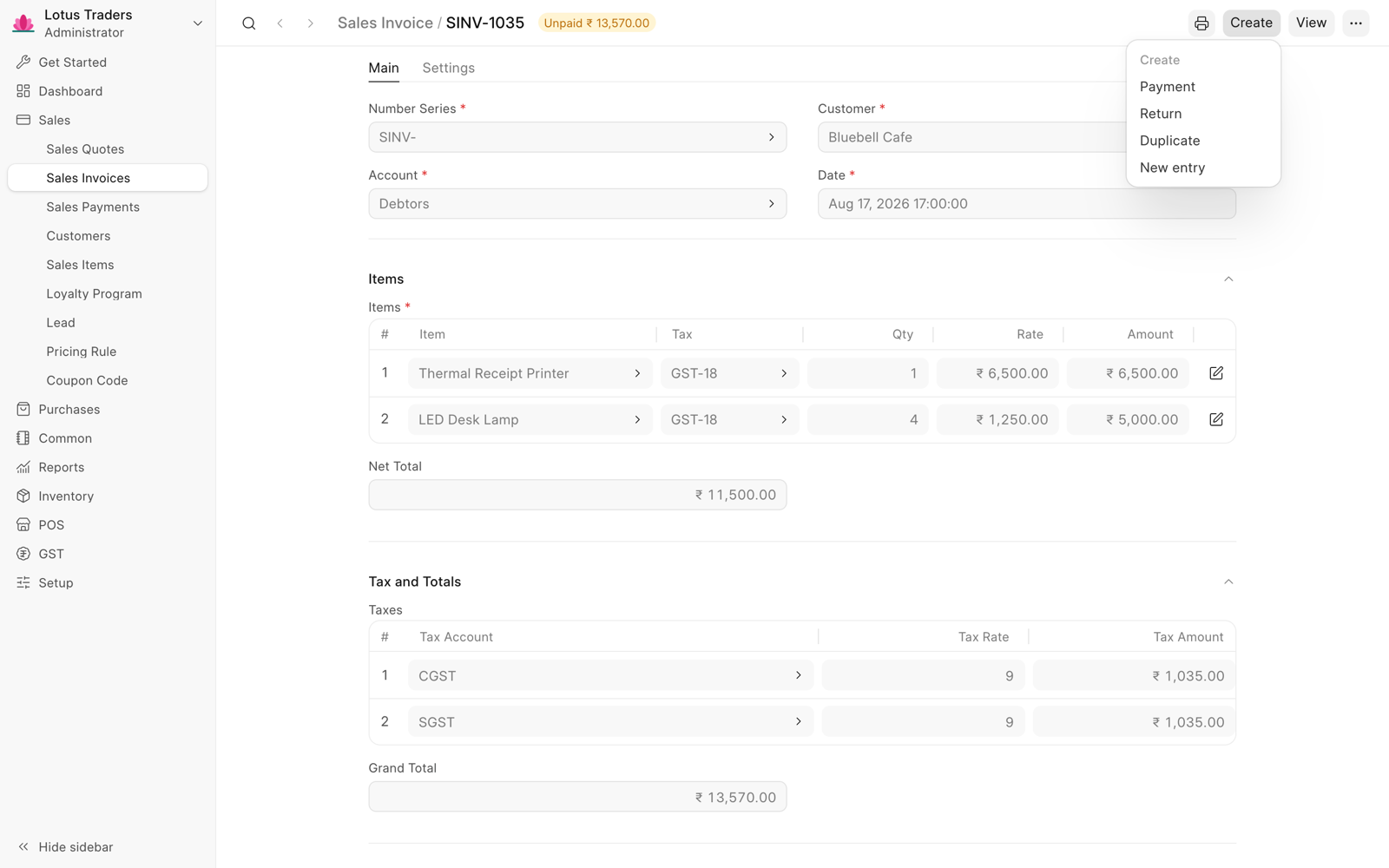
Task: Open the three-dots more menu
Action: pyautogui.click(x=1356, y=23)
